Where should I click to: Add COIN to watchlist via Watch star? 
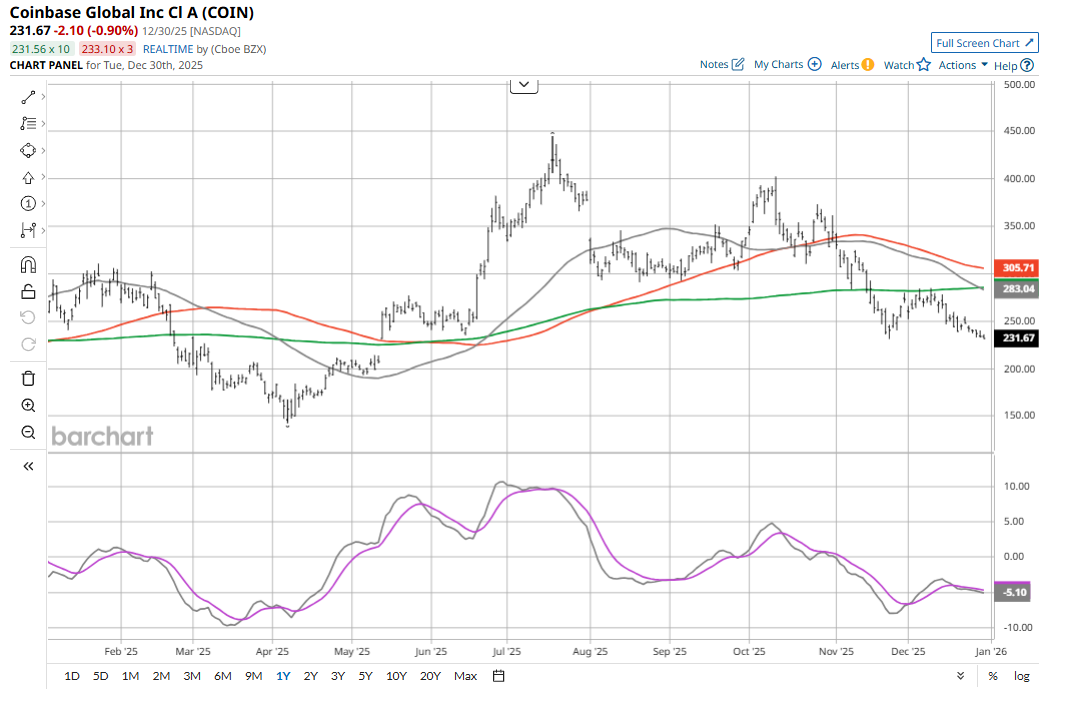click(x=907, y=65)
